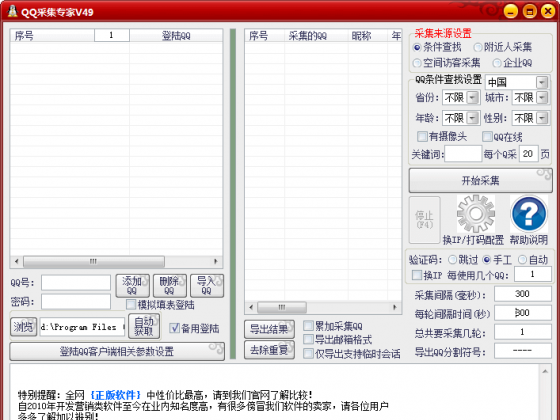
Task: Open the 换IP/打码配置 gear icon
Action: (x=476, y=214)
